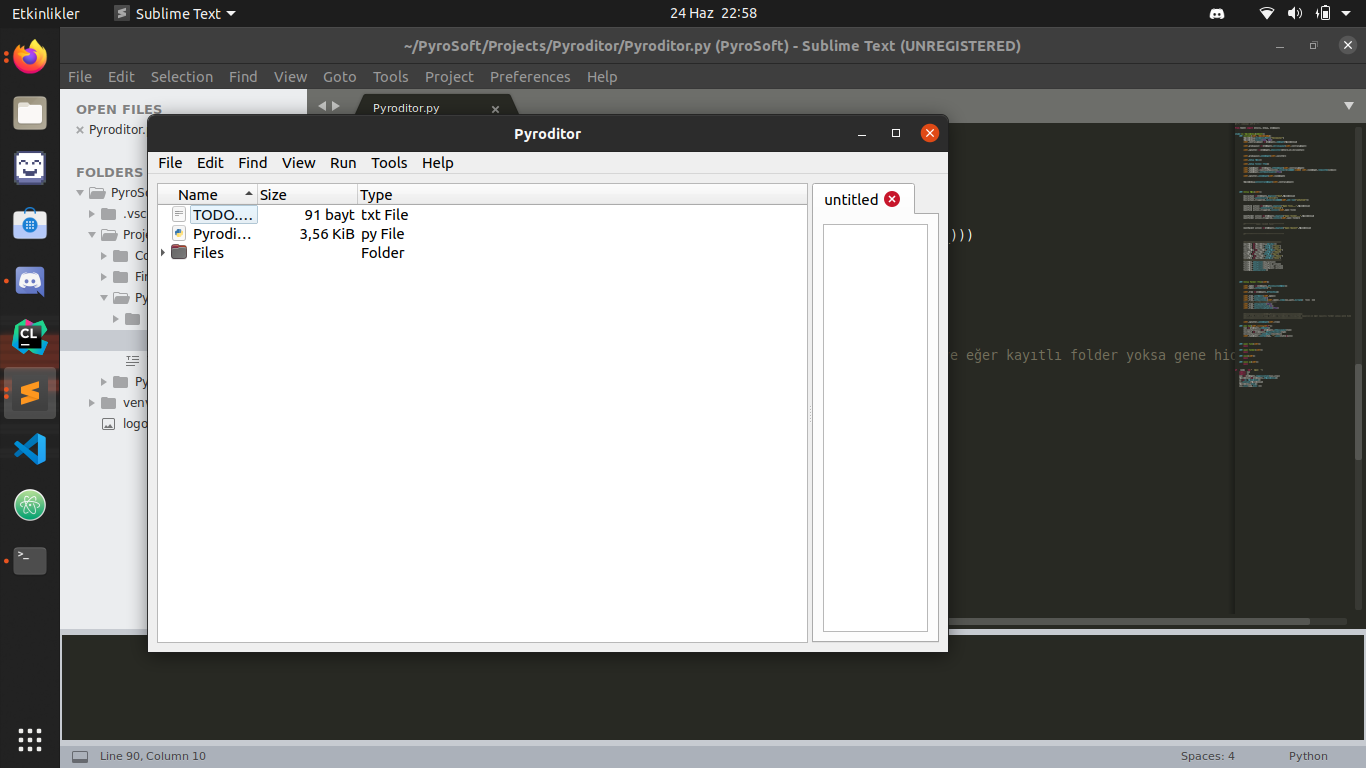Click the TODO txt file icon

click(179, 214)
